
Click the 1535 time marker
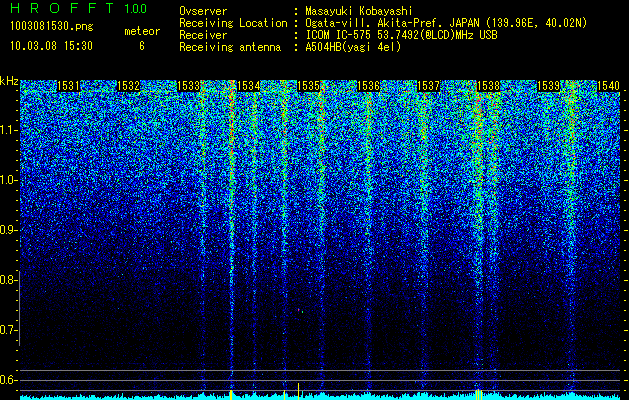(308, 86)
